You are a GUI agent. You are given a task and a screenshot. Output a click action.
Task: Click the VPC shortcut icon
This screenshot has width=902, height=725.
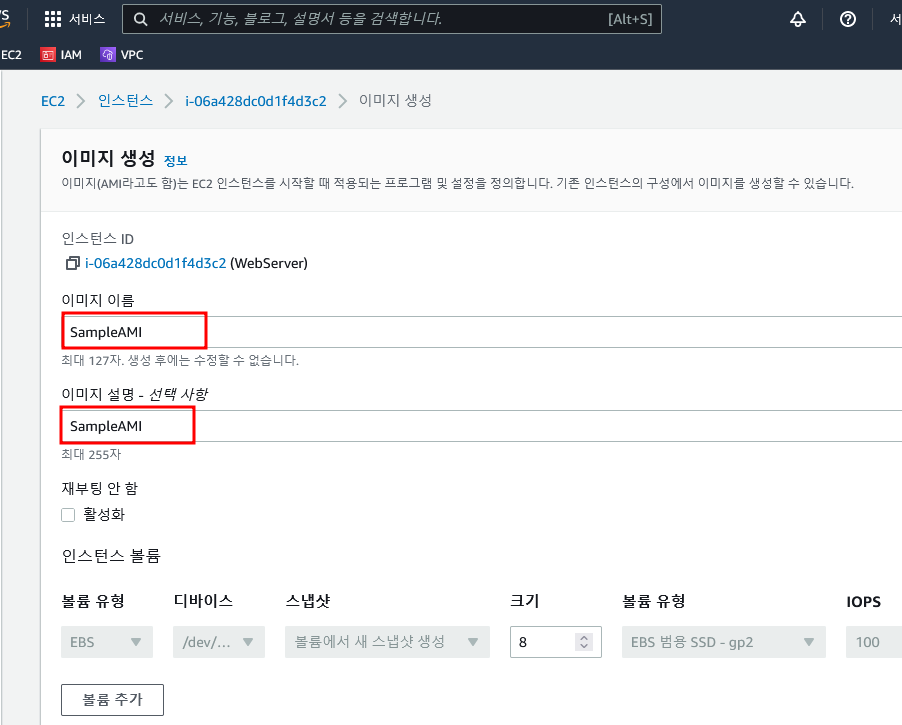click(x=108, y=55)
